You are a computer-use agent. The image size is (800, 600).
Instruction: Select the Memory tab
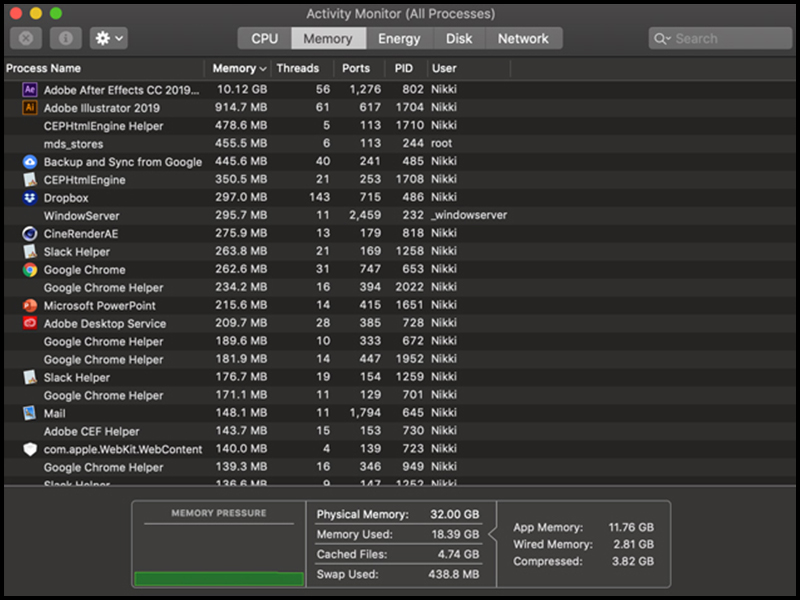[328, 39]
